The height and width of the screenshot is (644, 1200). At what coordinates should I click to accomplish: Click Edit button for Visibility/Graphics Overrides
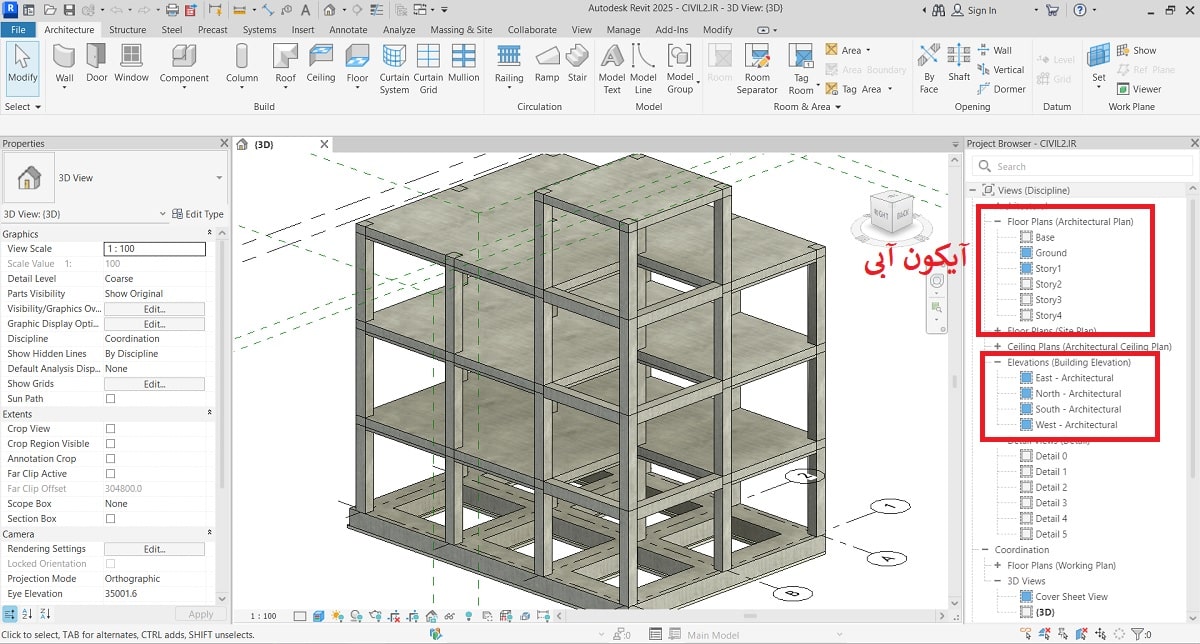(154, 309)
